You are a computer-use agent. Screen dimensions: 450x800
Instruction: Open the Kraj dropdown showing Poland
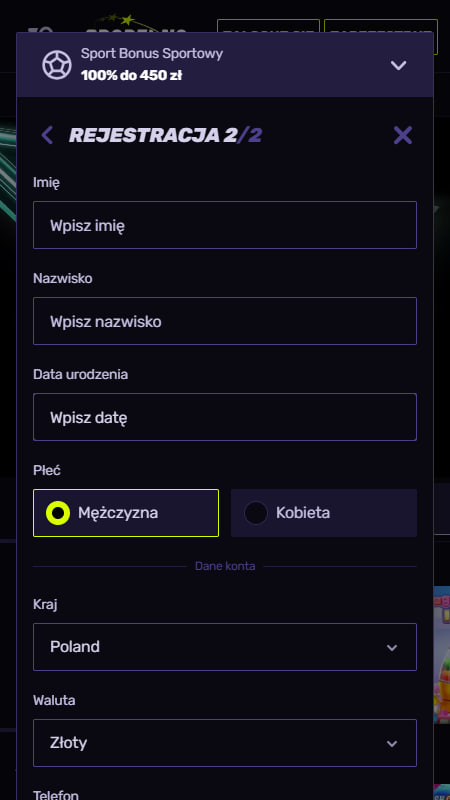click(225, 647)
